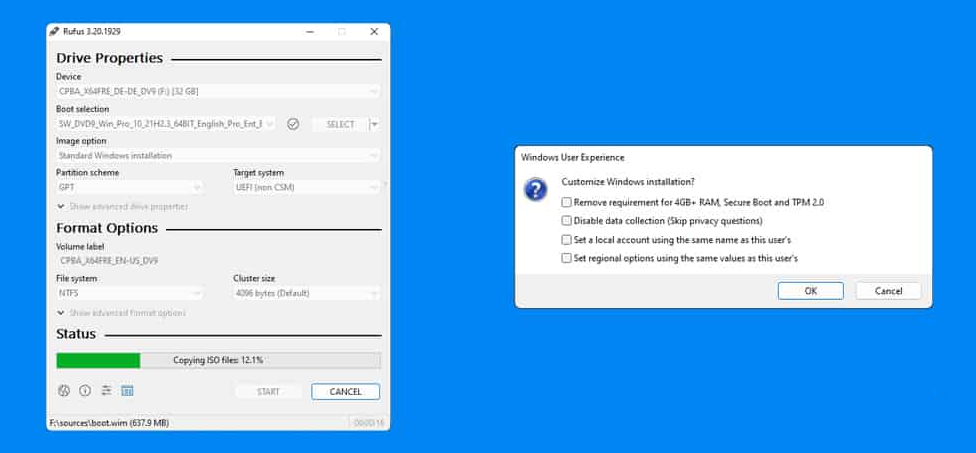Open the Partition scheme GPT dropdown
The width and height of the screenshot is (976, 453).
pyautogui.click(x=129, y=187)
